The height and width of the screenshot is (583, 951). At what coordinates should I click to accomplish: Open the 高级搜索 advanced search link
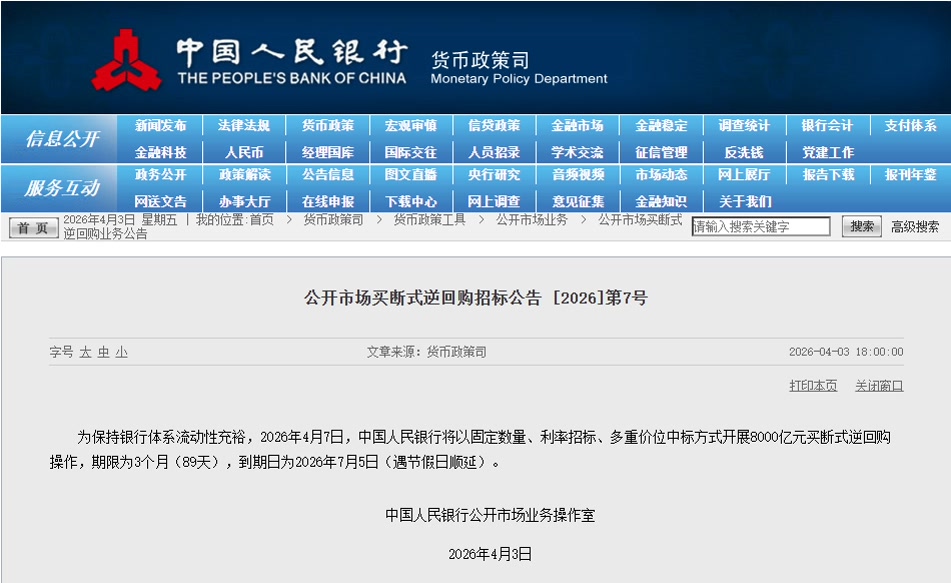(x=914, y=227)
